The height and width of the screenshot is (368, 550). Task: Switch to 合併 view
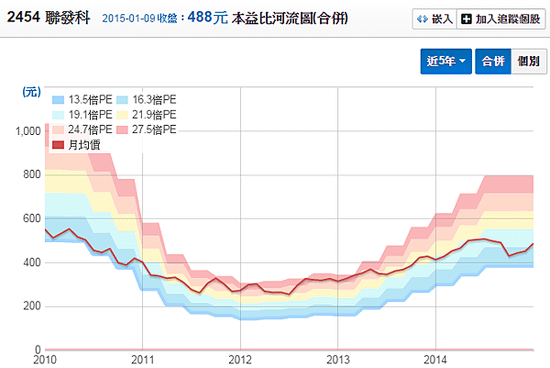pos(493,61)
